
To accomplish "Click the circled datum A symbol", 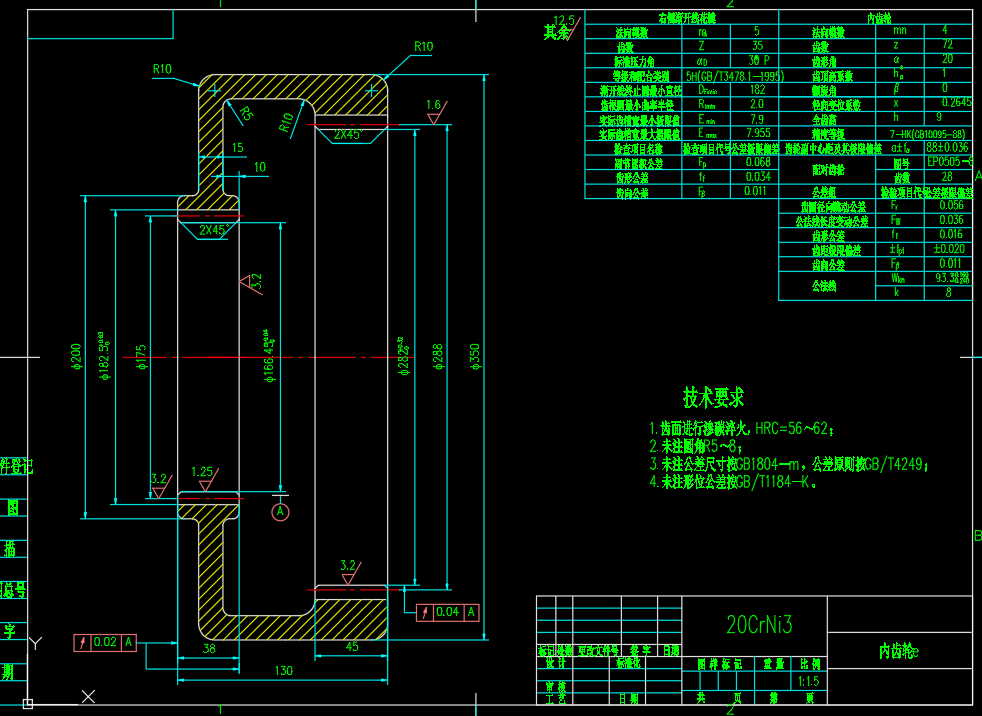I will 280,512.
